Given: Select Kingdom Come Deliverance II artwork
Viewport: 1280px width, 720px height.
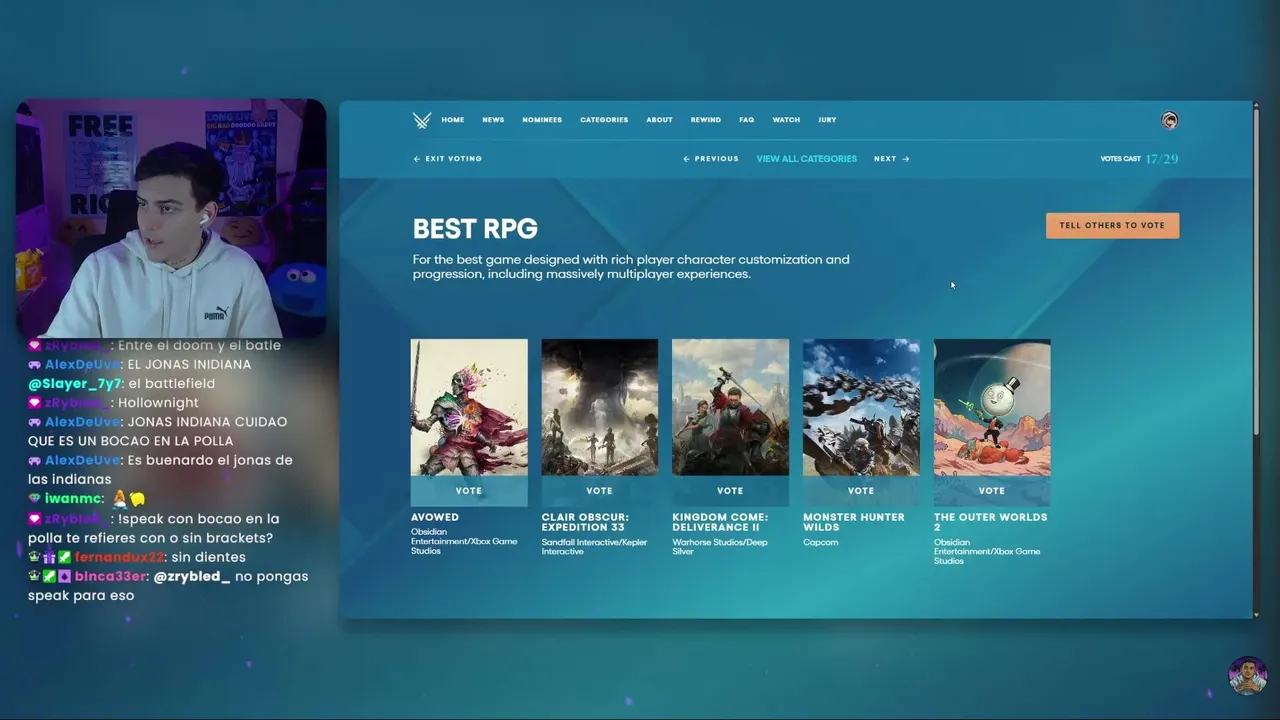Looking at the screenshot, I should [730, 408].
